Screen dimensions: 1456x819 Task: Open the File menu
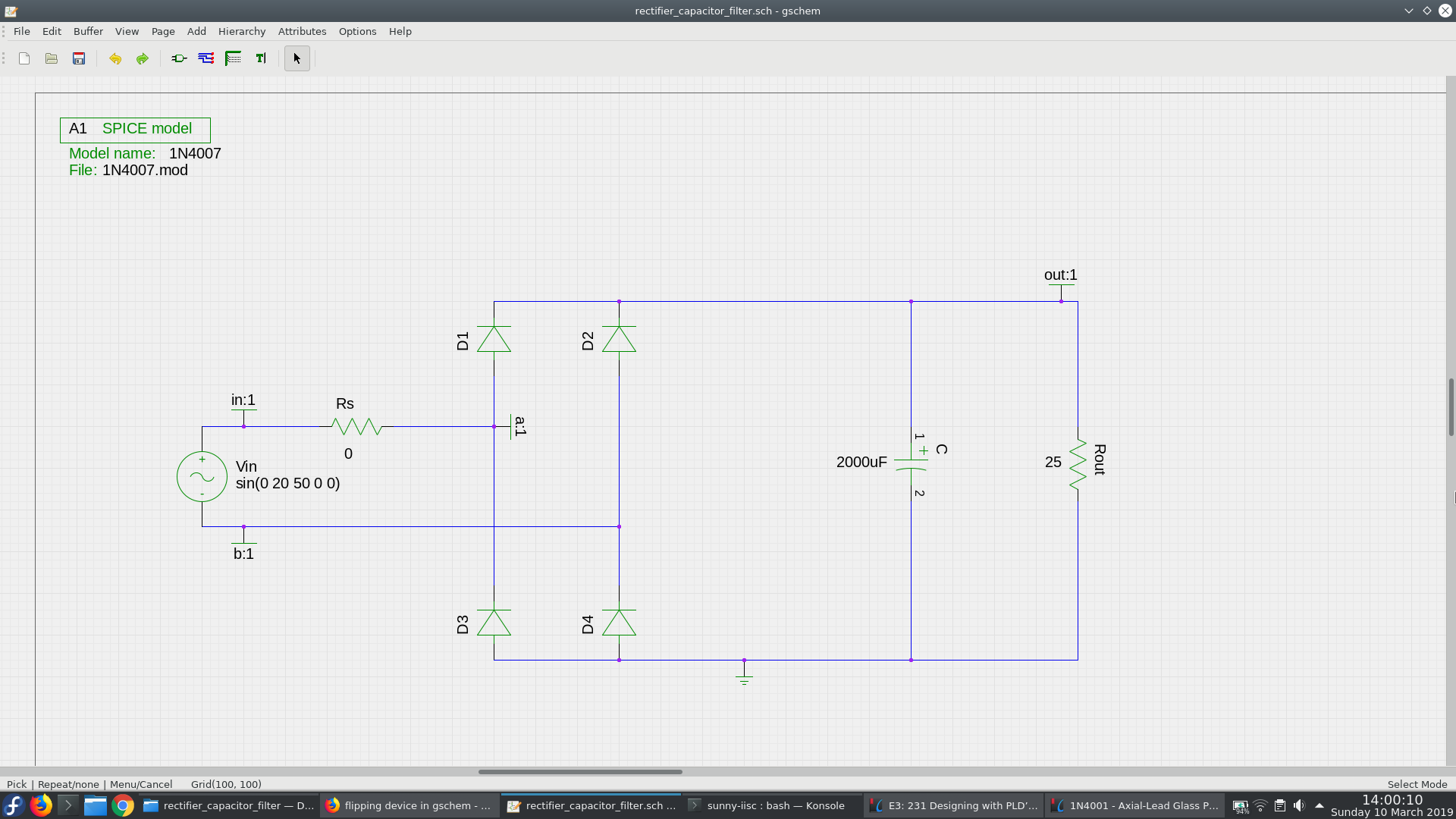coord(21,31)
